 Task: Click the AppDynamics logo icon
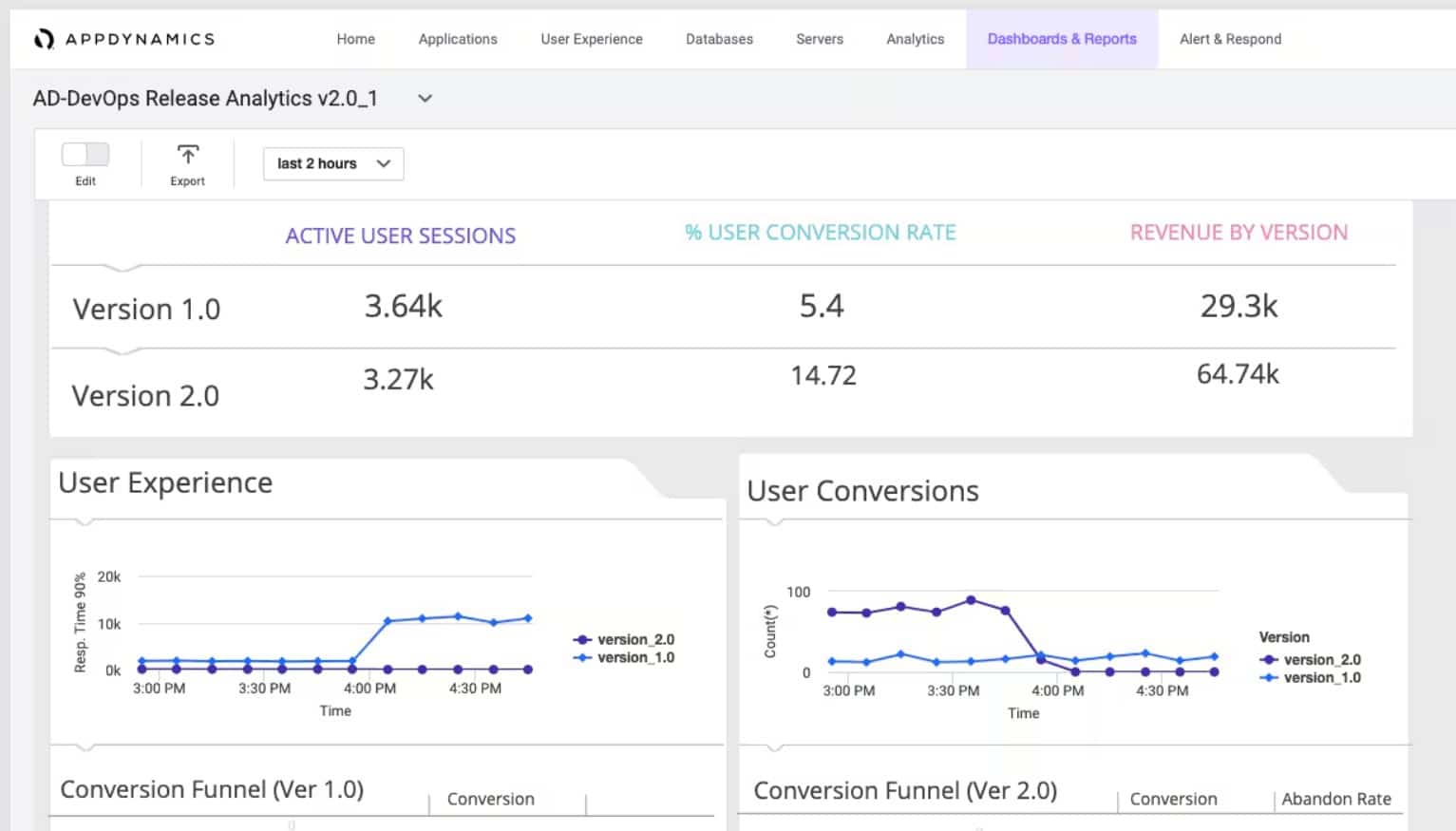42,38
